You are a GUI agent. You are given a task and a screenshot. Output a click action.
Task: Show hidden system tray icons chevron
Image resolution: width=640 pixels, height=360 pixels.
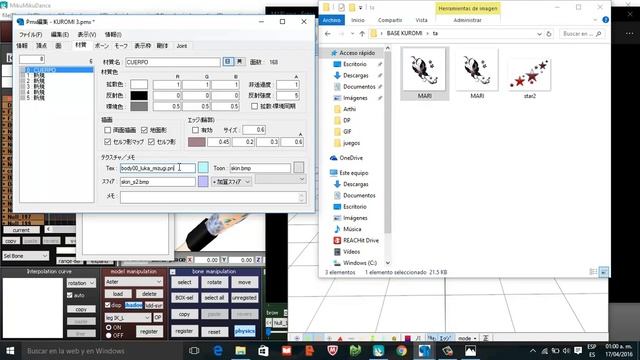tap(533, 351)
